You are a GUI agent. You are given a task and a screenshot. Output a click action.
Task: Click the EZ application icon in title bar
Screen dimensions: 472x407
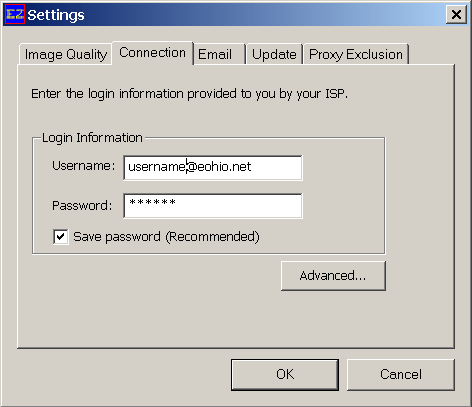point(15,15)
